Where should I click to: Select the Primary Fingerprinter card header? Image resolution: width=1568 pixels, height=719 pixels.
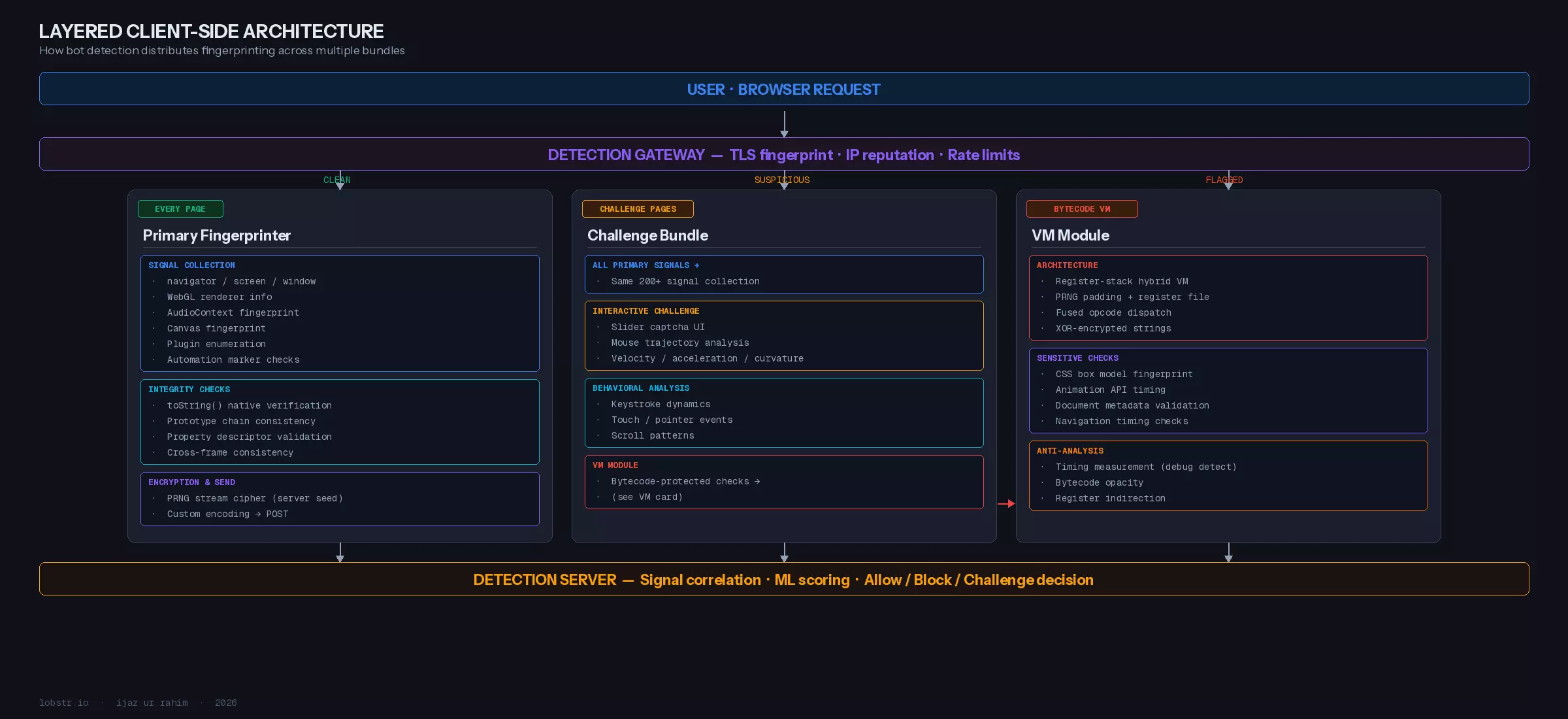tap(216, 235)
